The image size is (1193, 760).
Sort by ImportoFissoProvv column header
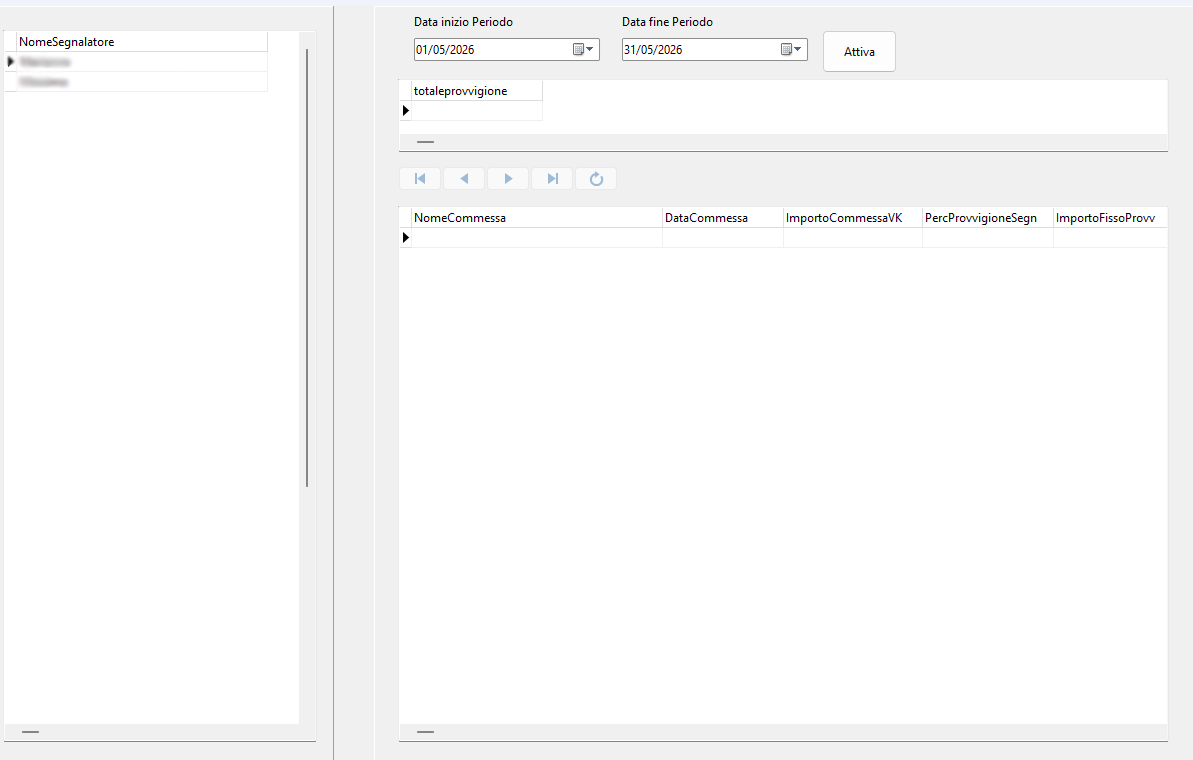coord(1110,218)
